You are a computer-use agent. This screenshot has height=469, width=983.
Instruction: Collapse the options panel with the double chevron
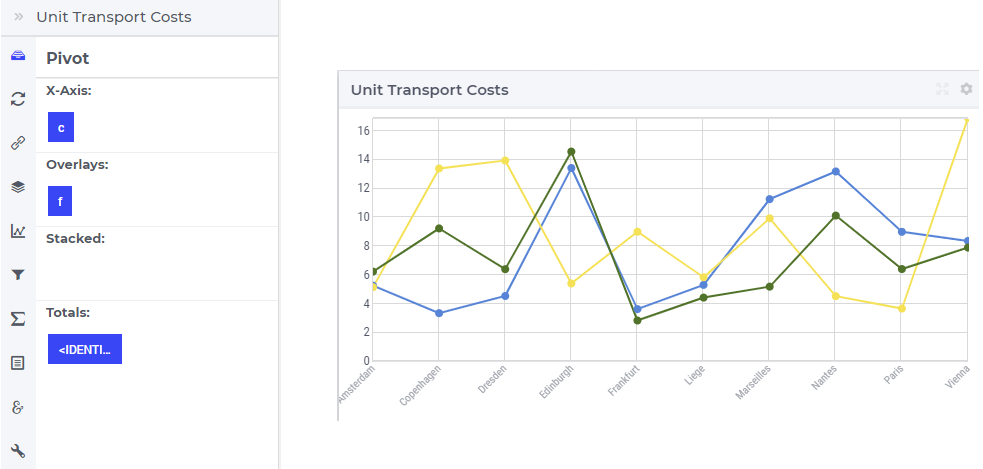[19, 17]
